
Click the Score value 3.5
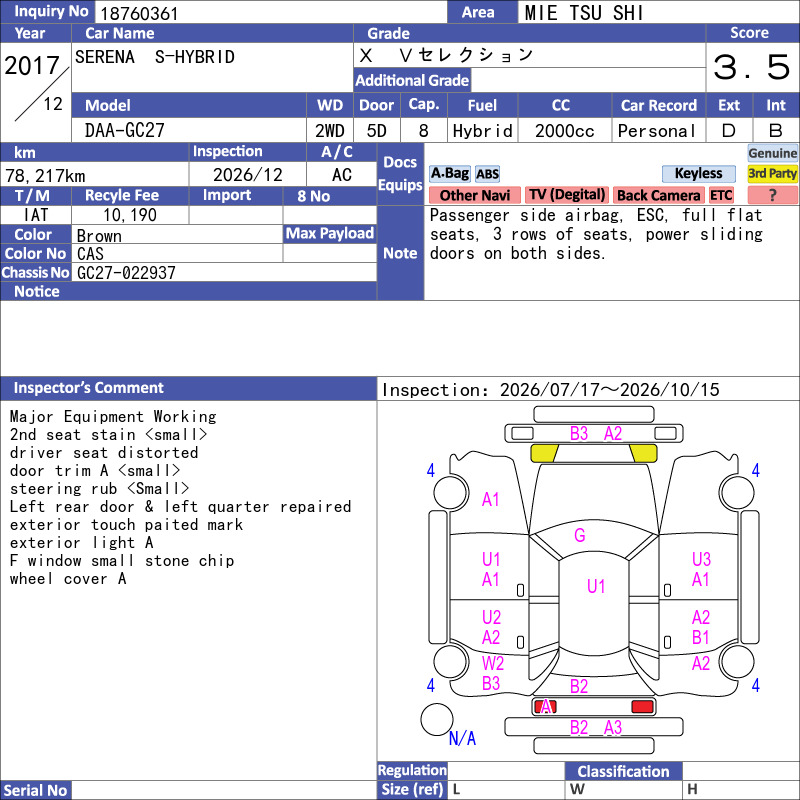752,67
